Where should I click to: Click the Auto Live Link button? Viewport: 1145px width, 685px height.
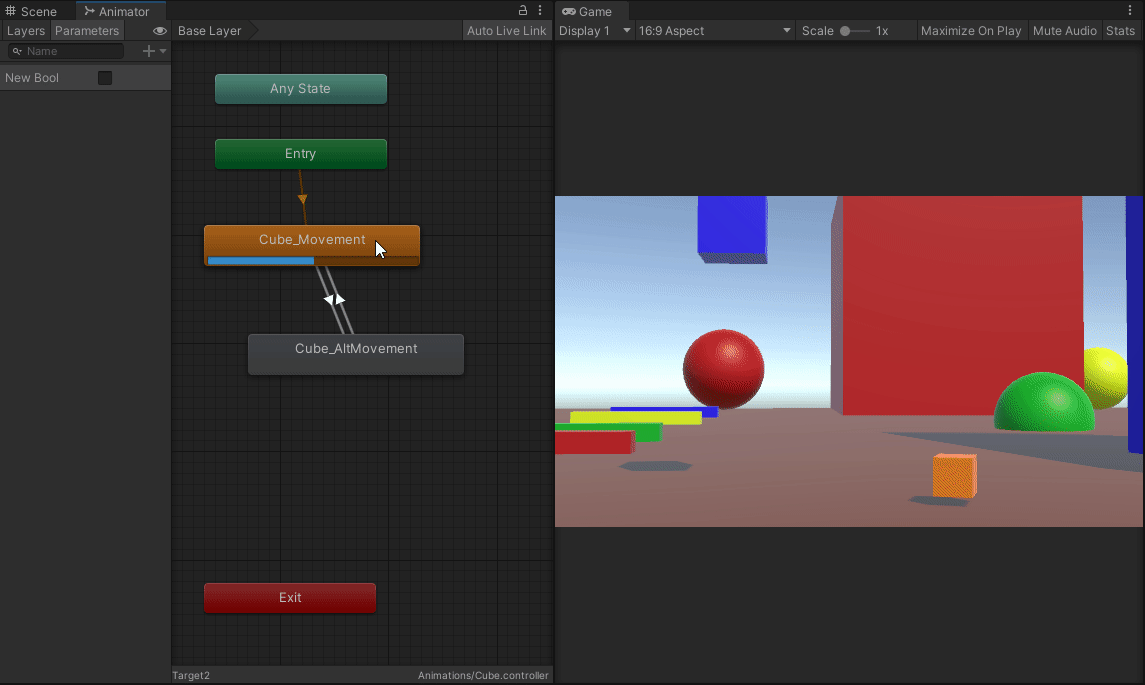[x=507, y=30]
